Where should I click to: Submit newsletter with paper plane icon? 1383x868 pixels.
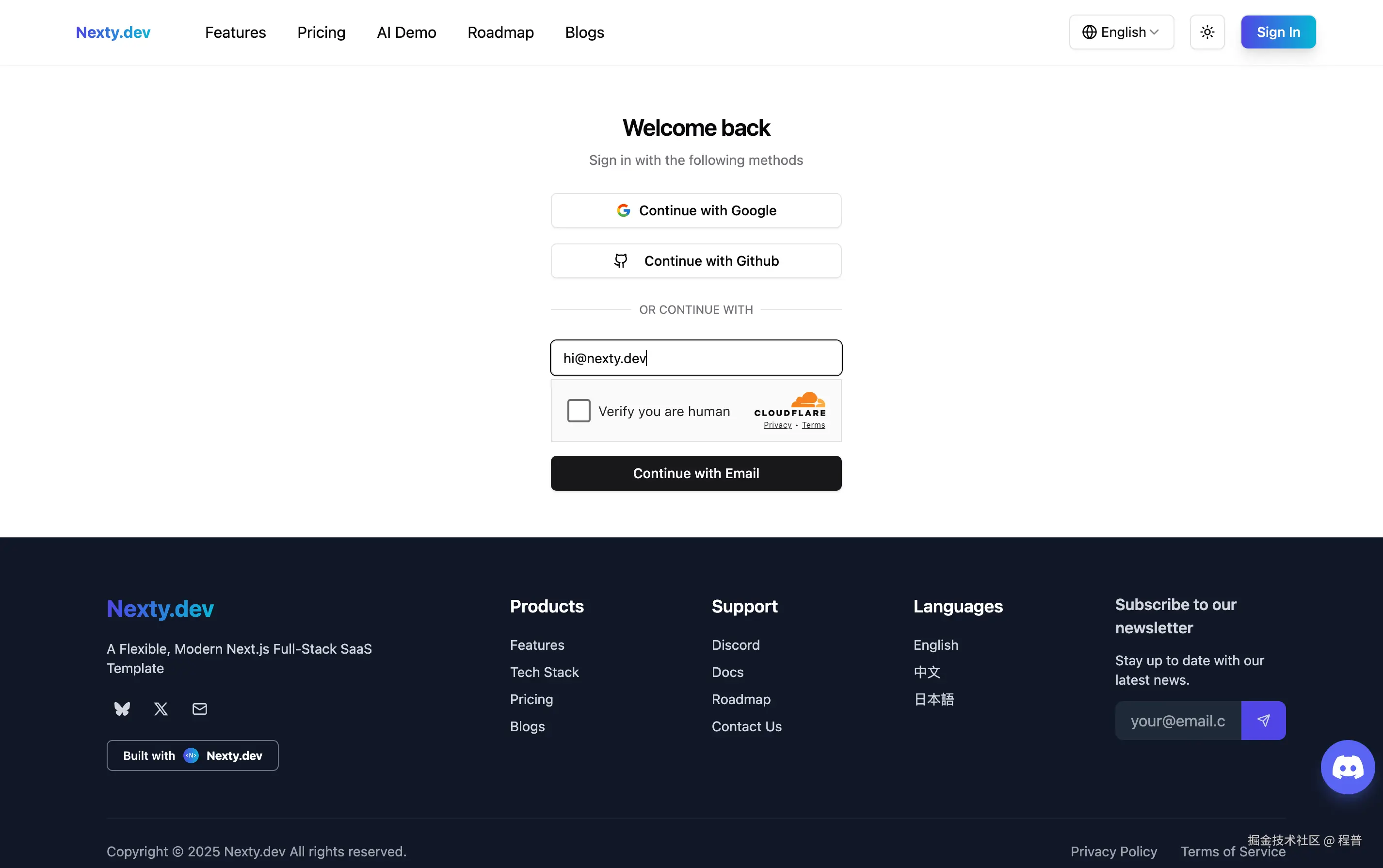[1263, 721]
